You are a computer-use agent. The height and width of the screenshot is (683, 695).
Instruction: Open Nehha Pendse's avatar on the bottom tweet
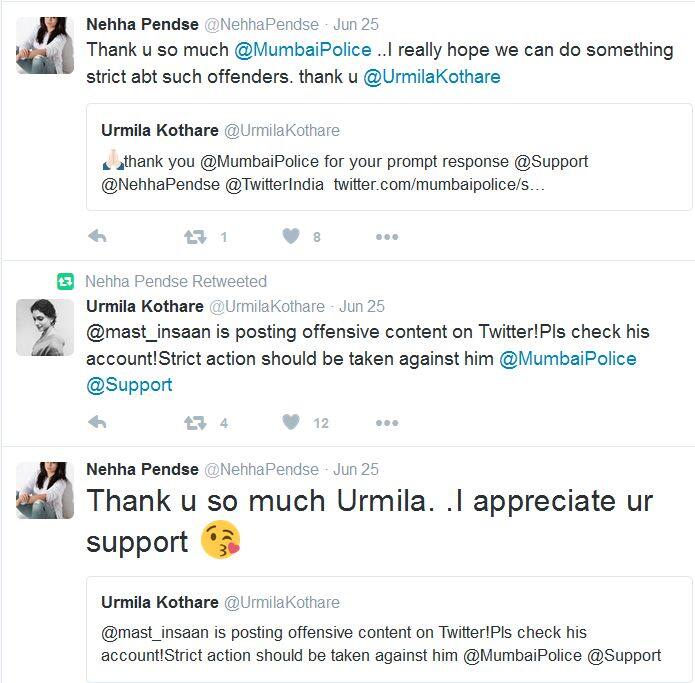point(45,490)
